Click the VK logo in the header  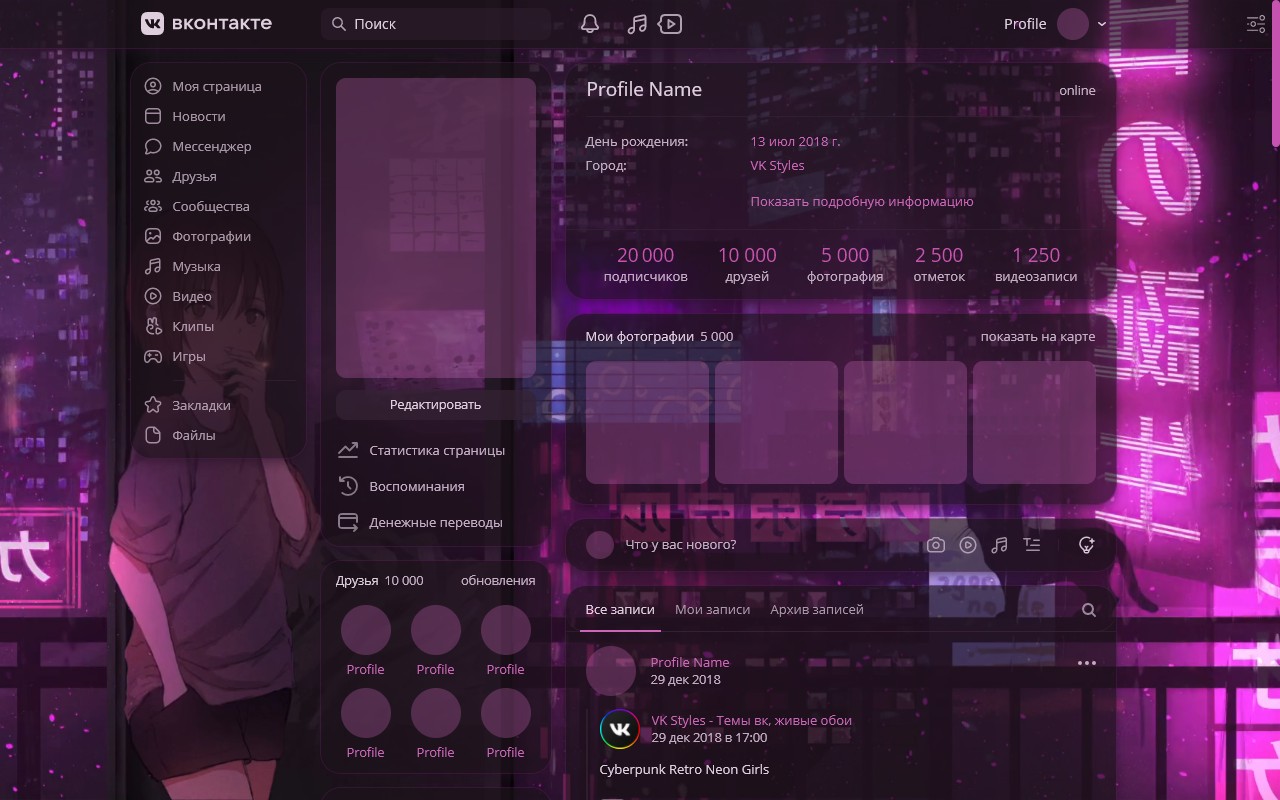(x=151, y=23)
